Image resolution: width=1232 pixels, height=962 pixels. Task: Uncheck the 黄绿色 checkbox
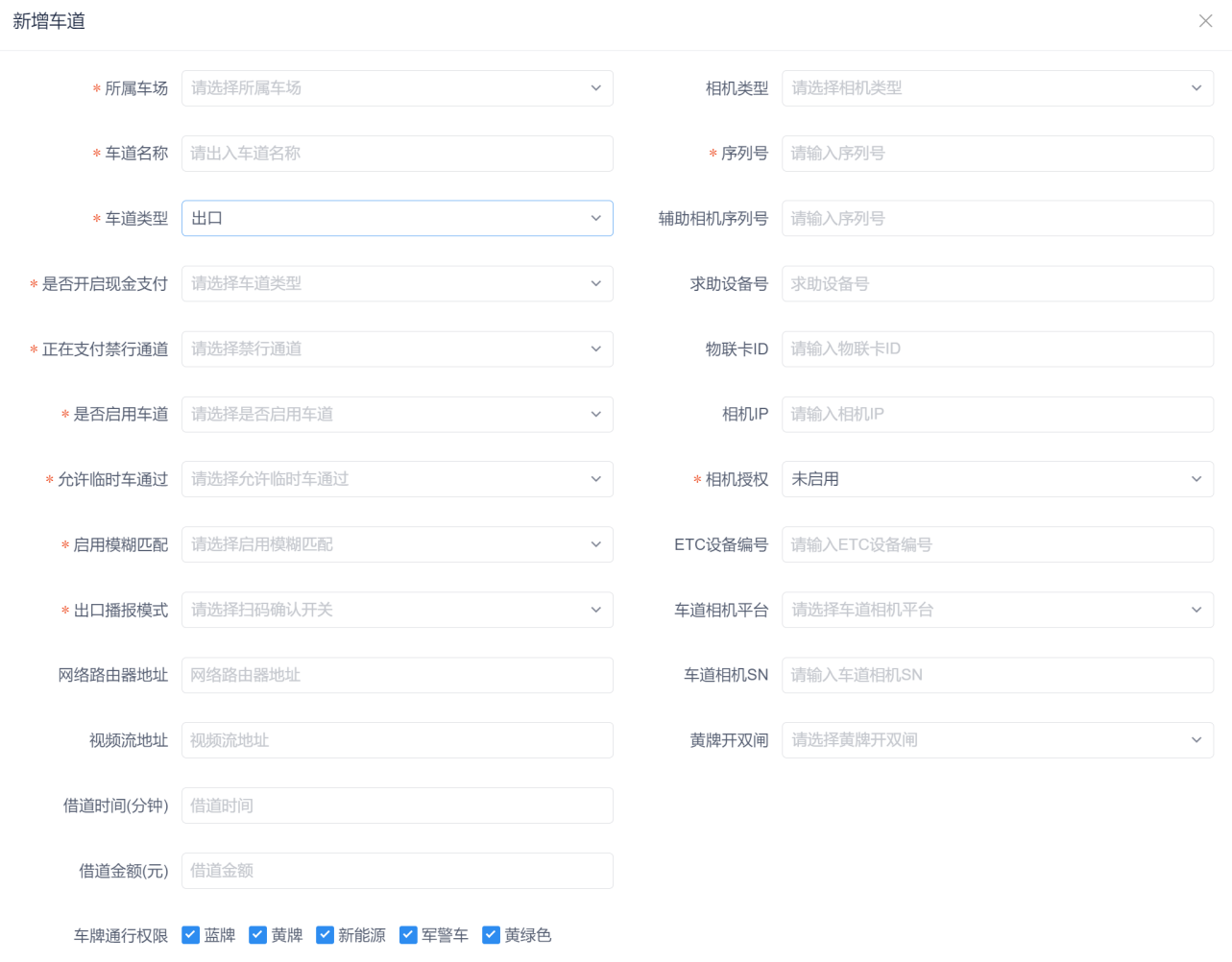(491, 935)
